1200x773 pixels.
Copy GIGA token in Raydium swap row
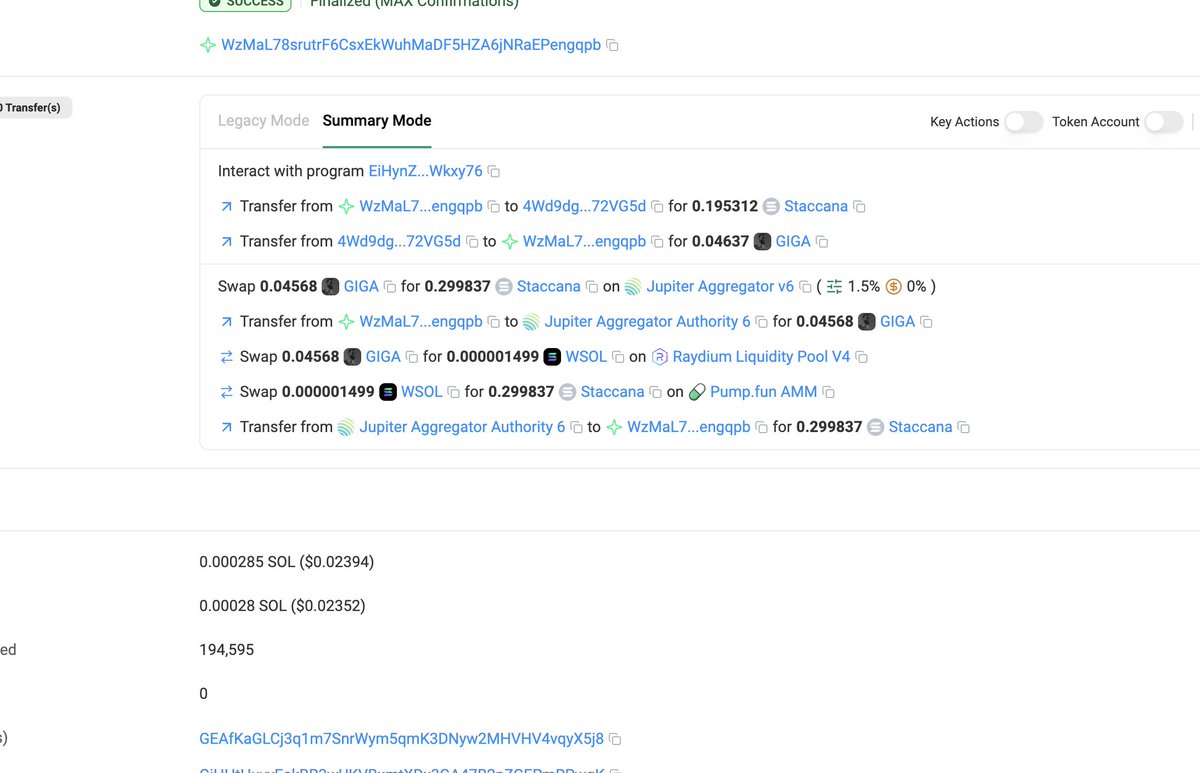pyautogui.click(x=412, y=357)
